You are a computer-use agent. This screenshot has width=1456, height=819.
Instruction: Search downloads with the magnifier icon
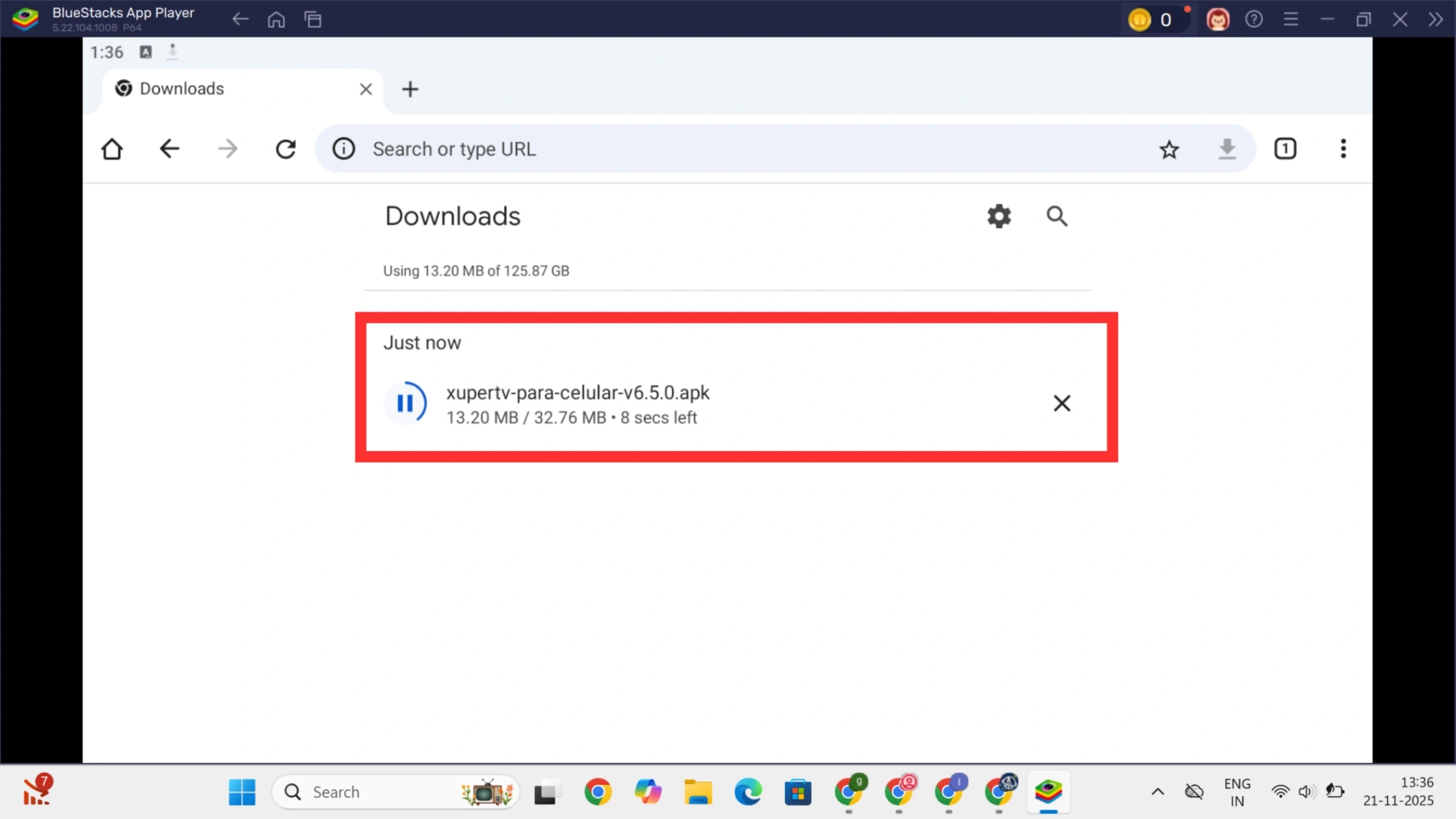coord(1056,216)
